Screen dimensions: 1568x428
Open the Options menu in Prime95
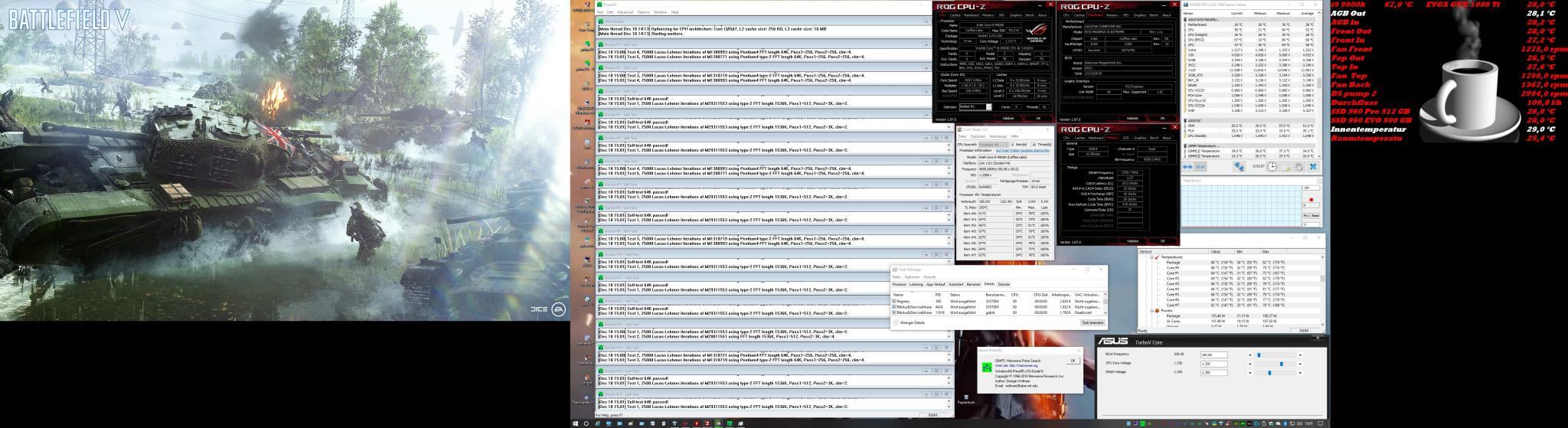point(643,12)
